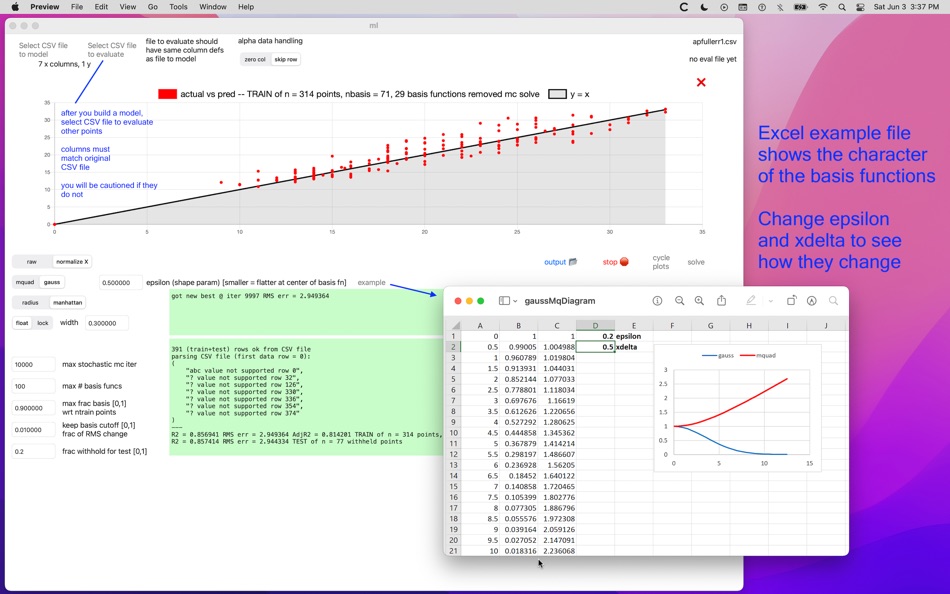Click the gray 'y = x' legend swatch
The height and width of the screenshot is (594, 950).
coord(557,94)
